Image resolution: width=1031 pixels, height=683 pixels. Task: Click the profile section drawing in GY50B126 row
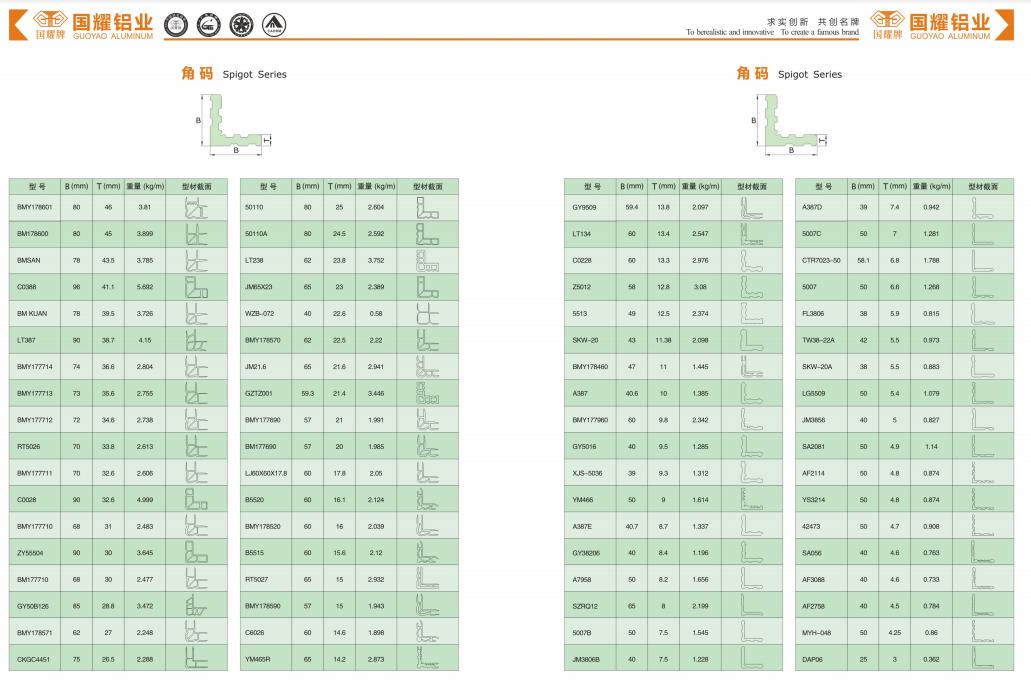196,606
